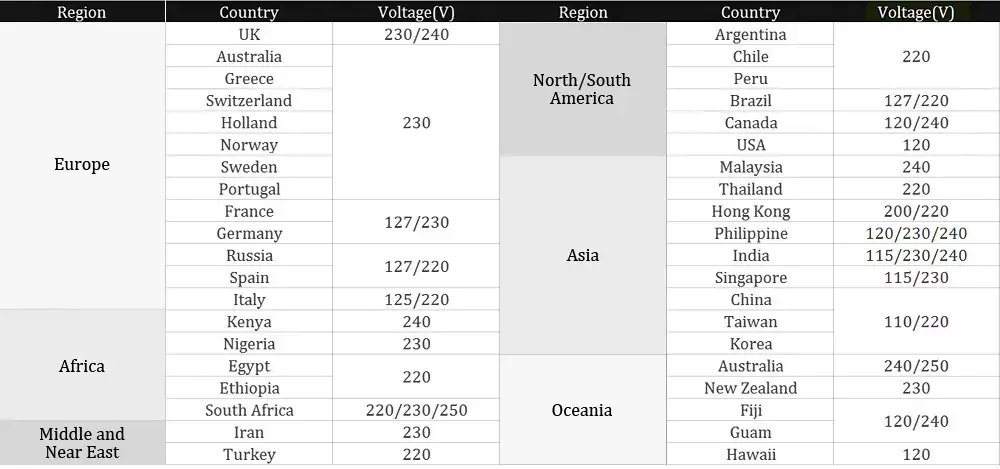Click the New Zealand country cell
Image resolution: width=1000 pixels, height=469 pixels.
coord(750,388)
